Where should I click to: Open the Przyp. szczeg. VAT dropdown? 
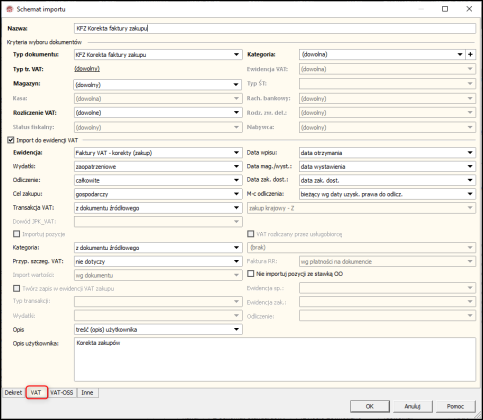tap(158, 262)
